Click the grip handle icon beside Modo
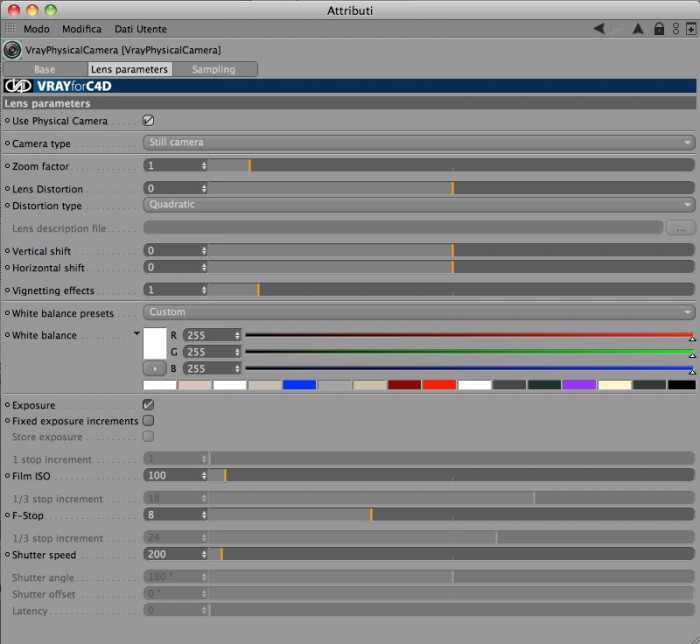The height and width of the screenshot is (644, 700). pos(10,29)
